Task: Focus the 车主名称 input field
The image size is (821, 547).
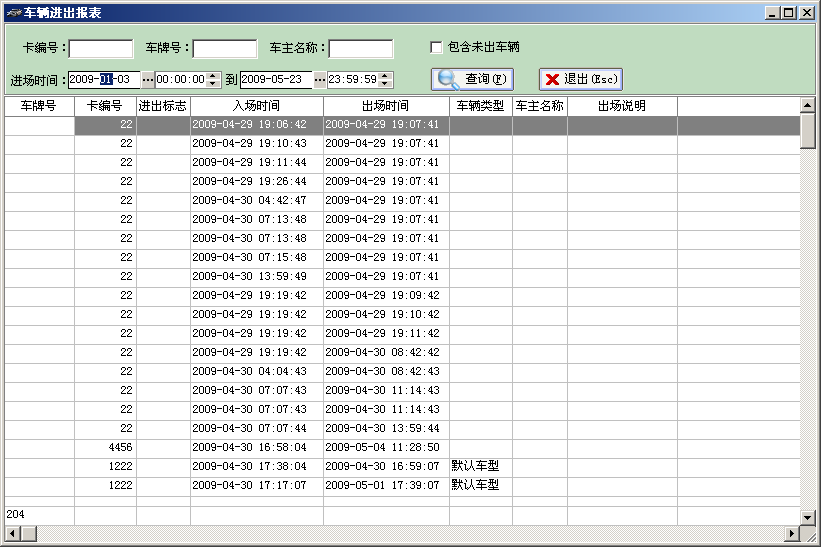Action: [x=361, y=49]
